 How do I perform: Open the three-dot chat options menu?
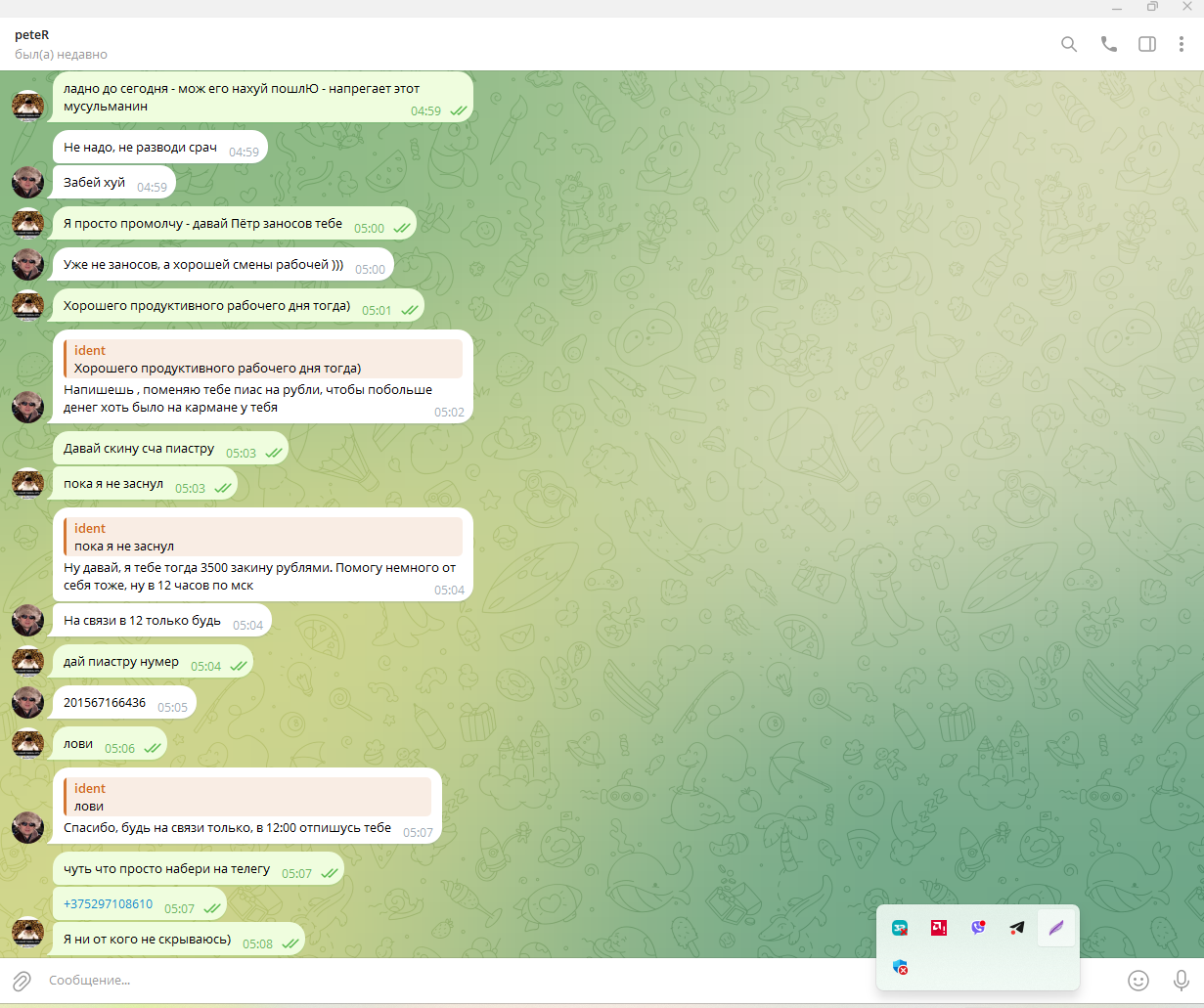point(1181,44)
